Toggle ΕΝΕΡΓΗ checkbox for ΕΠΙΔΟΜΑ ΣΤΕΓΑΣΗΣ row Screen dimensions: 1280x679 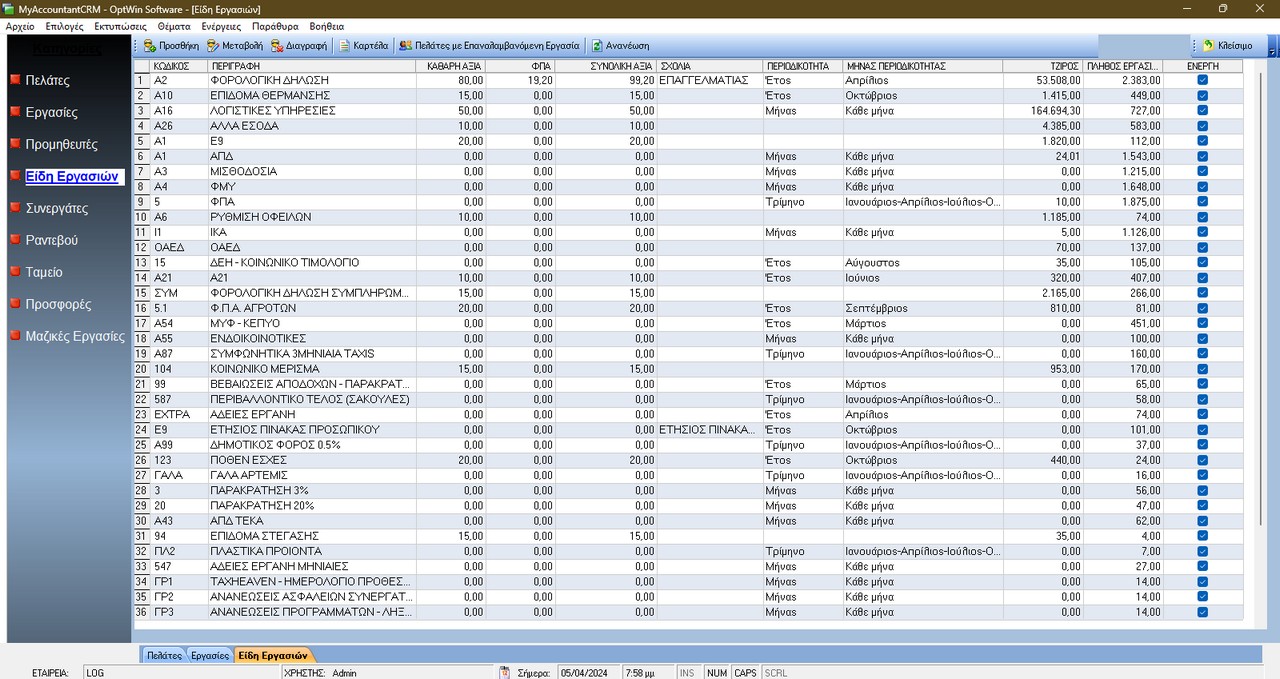1202,536
